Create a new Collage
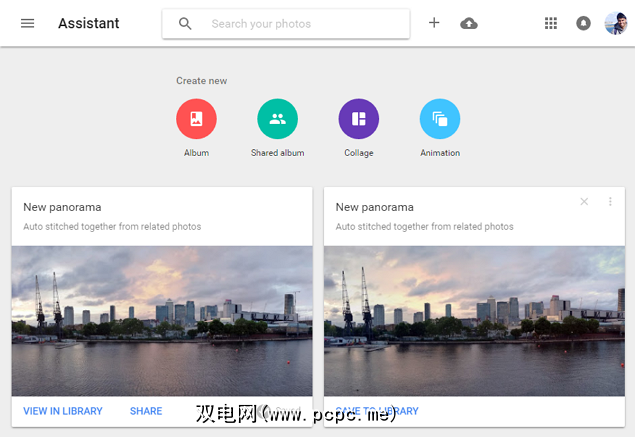 coord(359,119)
